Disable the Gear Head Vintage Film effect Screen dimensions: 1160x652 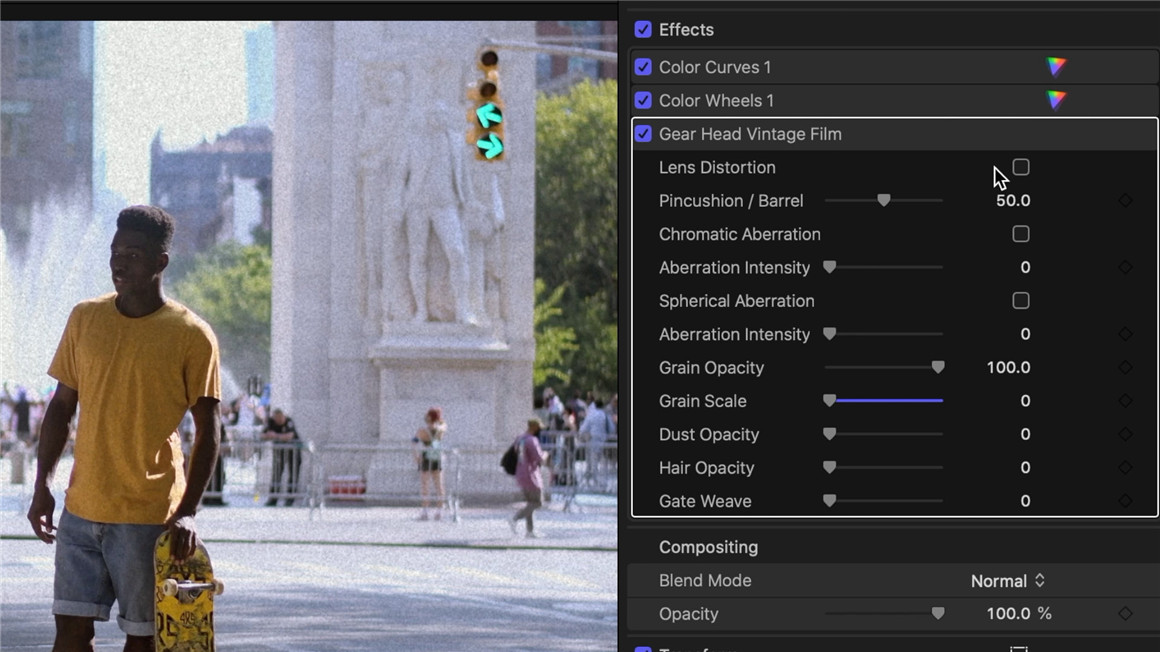coord(643,134)
